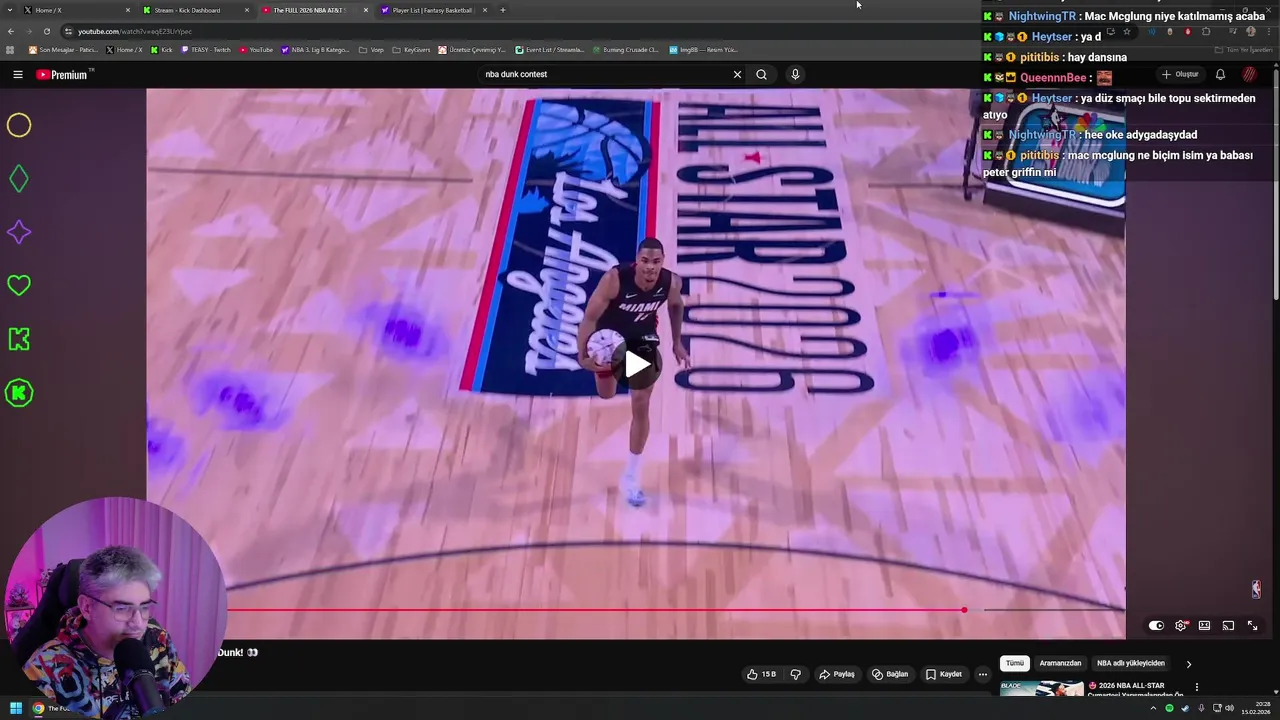Image resolution: width=1280 pixels, height=720 pixels.
Task: Go to the YouTube Premium home logo
Action: (x=64, y=74)
